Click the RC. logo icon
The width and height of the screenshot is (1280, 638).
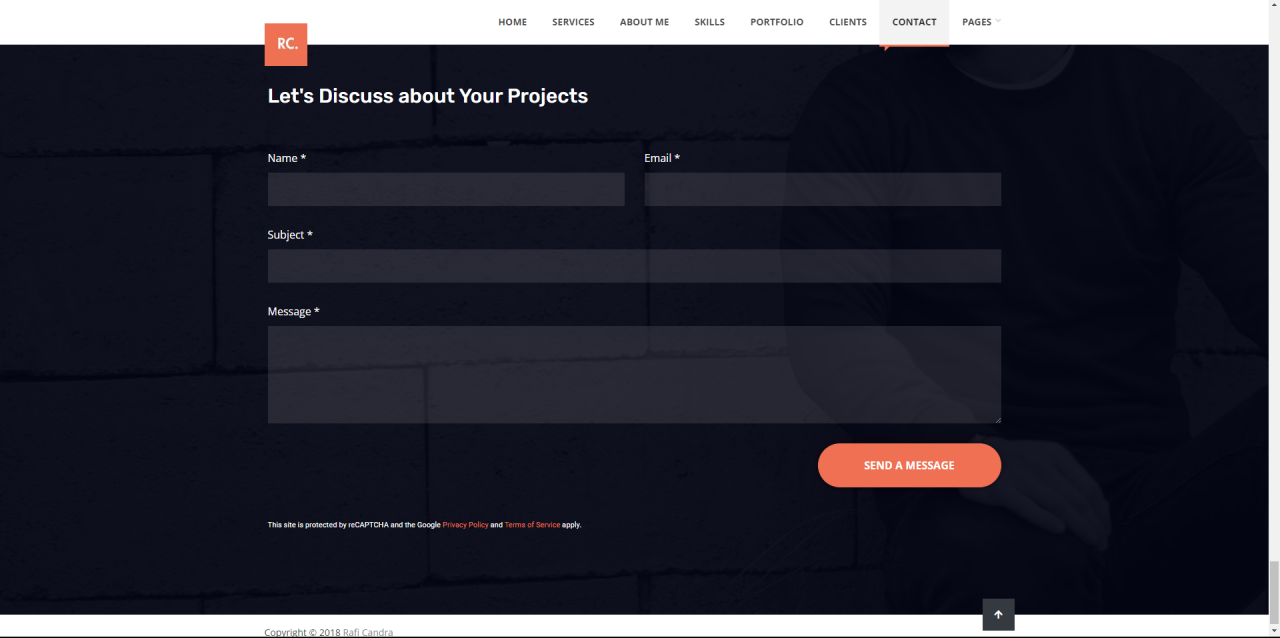(x=286, y=44)
